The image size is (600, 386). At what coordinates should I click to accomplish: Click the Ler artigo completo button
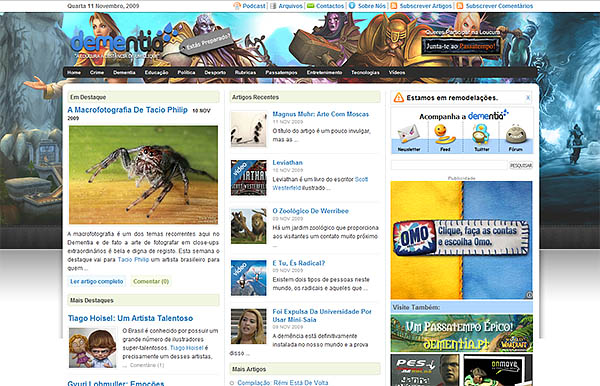click(96, 282)
